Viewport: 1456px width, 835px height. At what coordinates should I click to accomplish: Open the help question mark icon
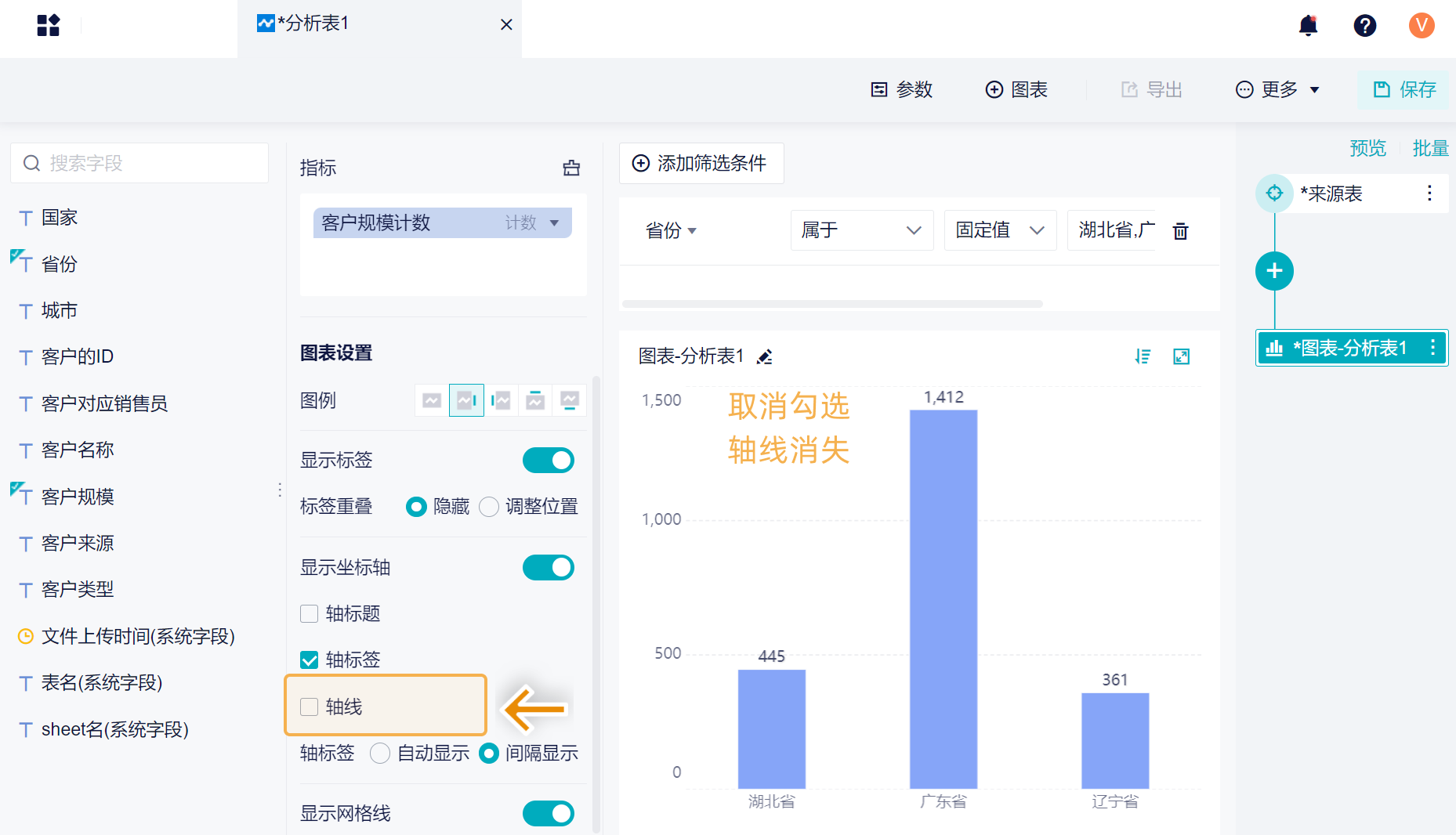pos(1364,26)
